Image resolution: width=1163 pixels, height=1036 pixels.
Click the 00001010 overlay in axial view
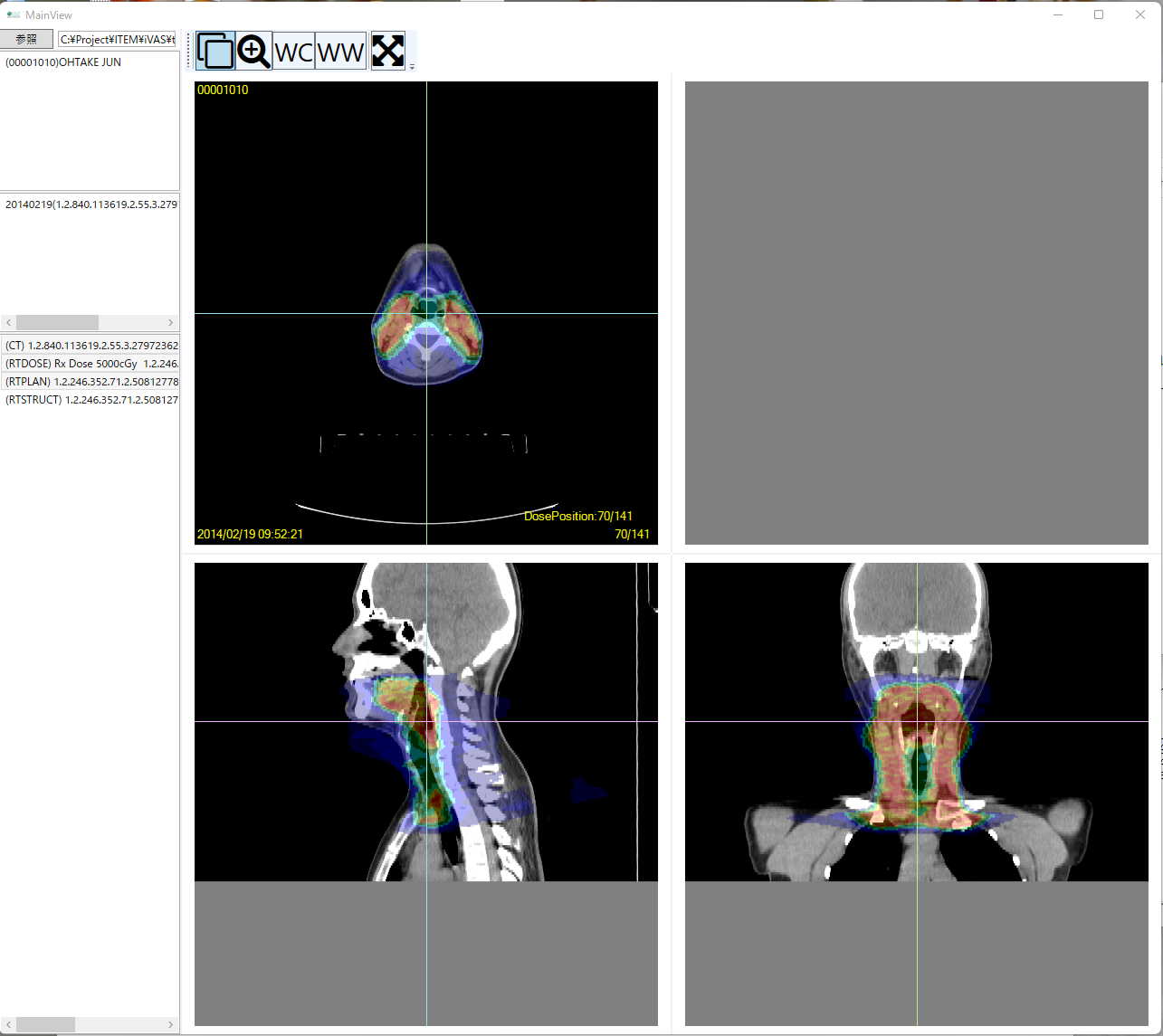223,90
